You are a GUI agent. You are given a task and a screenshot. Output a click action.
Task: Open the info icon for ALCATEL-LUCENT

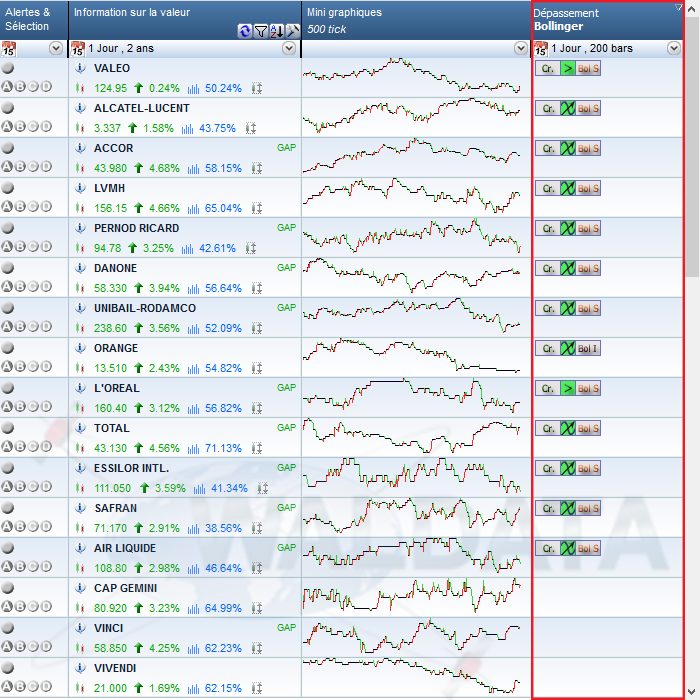80,108
